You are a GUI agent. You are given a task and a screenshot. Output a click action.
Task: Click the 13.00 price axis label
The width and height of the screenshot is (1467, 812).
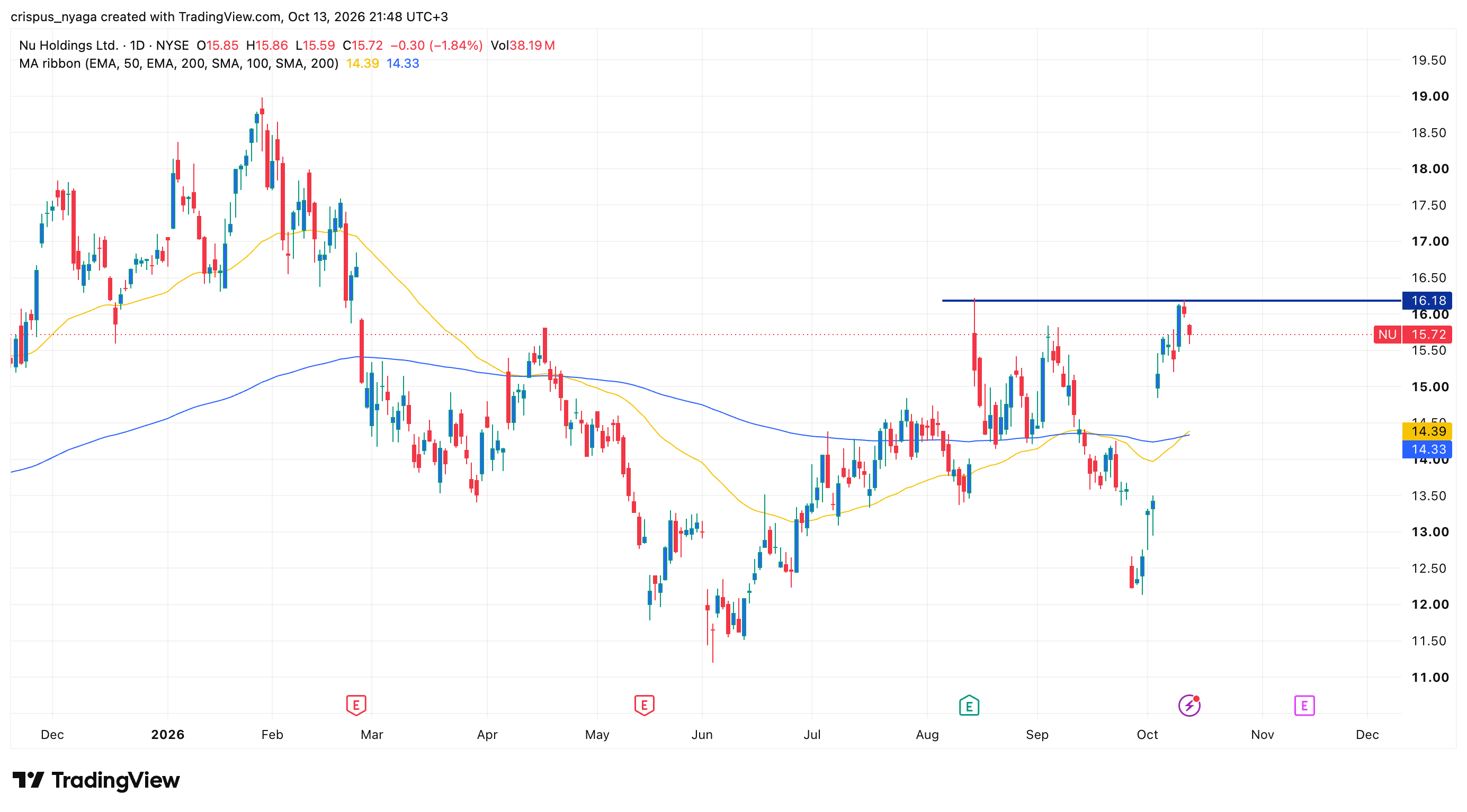[1430, 532]
